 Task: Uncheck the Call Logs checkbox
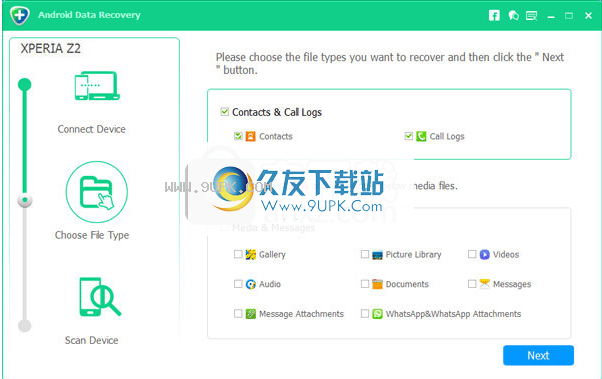[408, 136]
